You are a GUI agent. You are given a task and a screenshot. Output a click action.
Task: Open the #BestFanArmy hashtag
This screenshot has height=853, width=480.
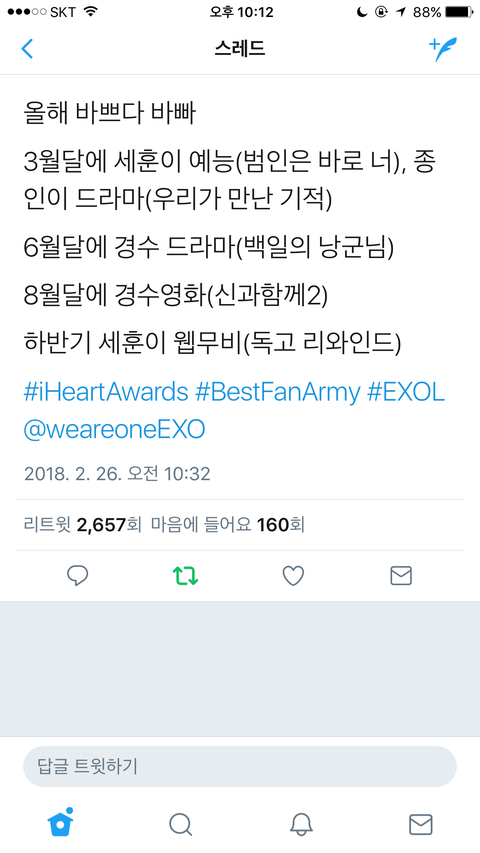tap(278, 392)
